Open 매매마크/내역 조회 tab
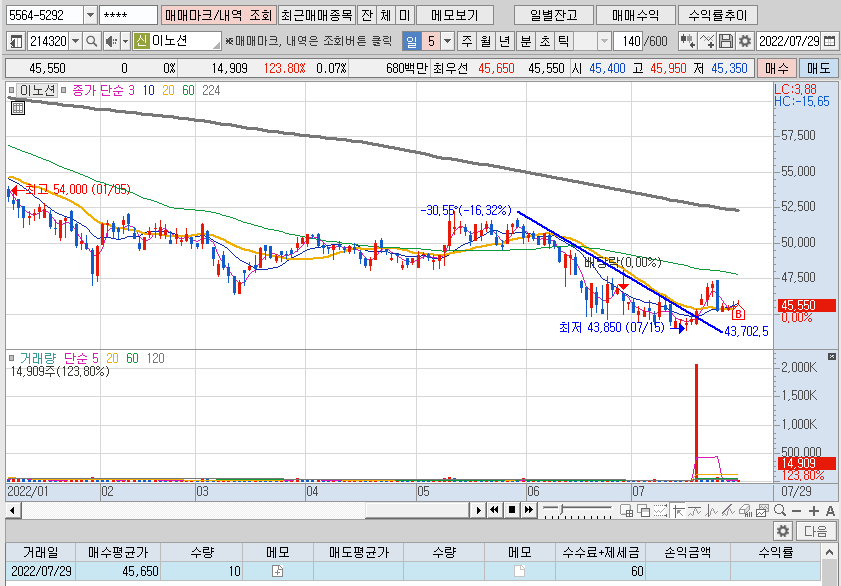Screen dimensions: 841x586 tap(219, 15)
